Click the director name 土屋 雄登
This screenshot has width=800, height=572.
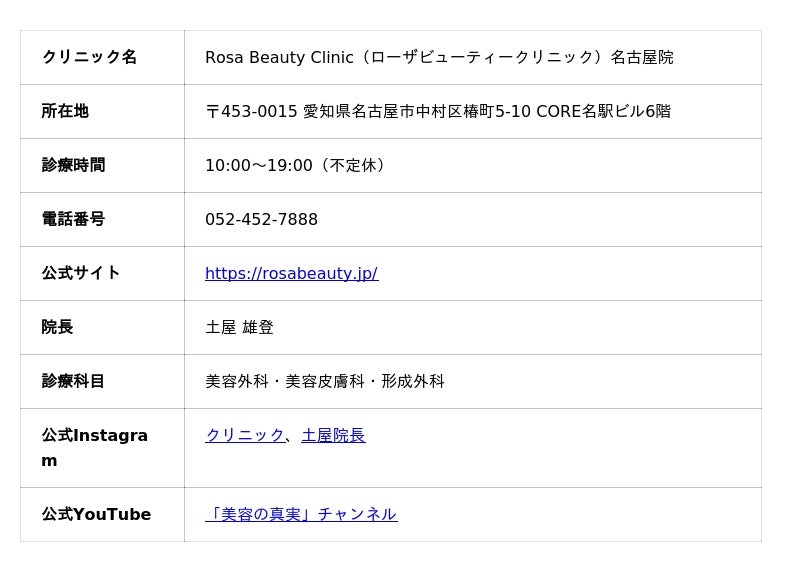(239, 327)
